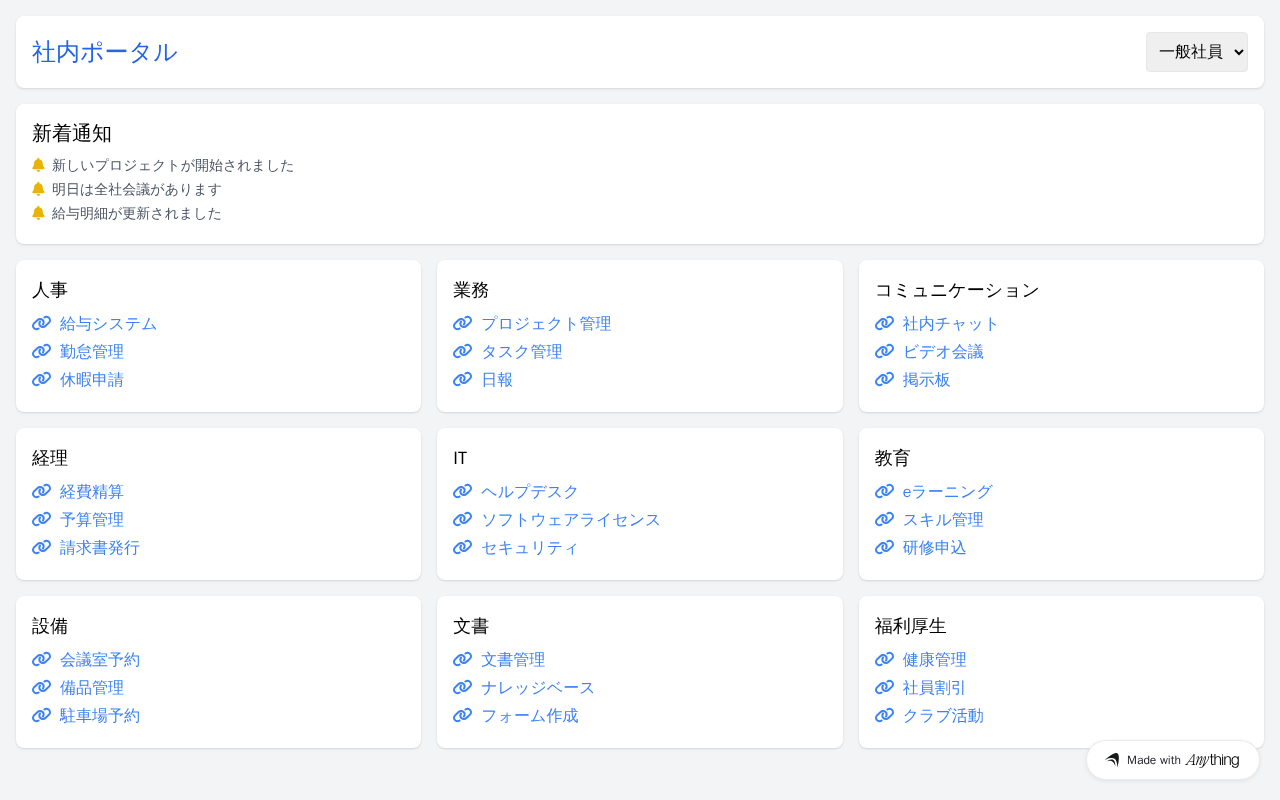This screenshot has height=800, width=1280.
Task: Open the ナレッジベース link
Action: point(538,688)
